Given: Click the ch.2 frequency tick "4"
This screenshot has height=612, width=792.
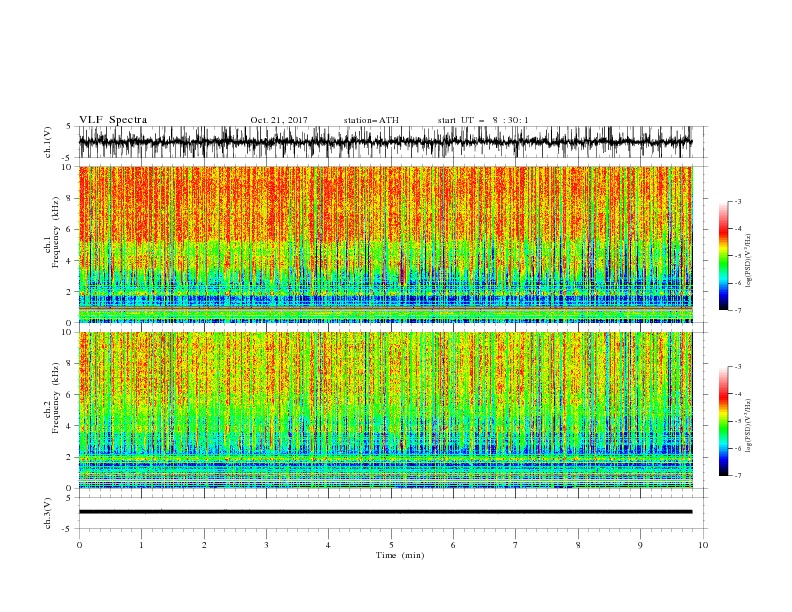Looking at the screenshot, I should (70, 426).
